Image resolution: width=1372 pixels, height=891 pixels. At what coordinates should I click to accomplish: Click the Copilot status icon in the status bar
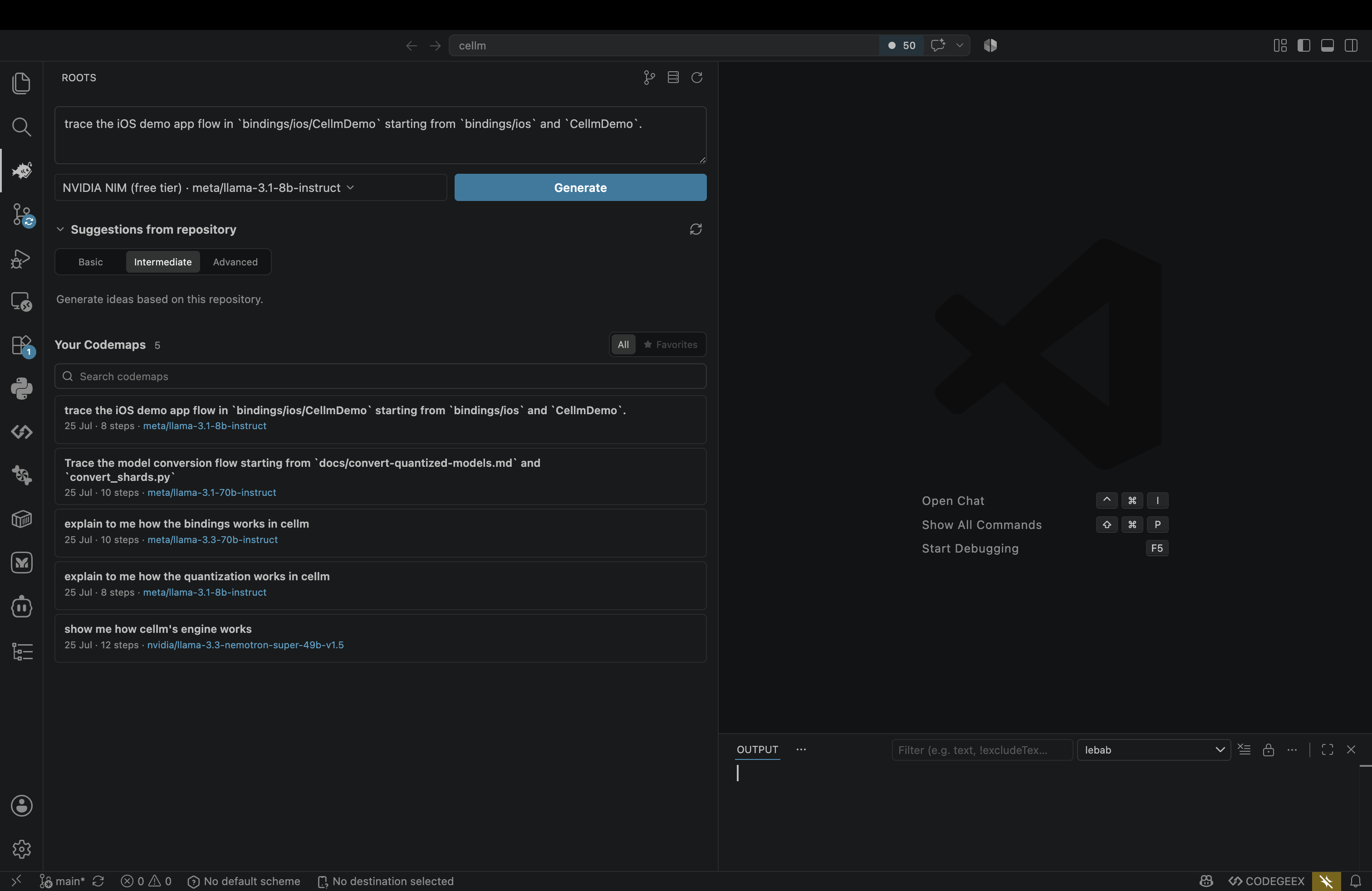[1206, 881]
